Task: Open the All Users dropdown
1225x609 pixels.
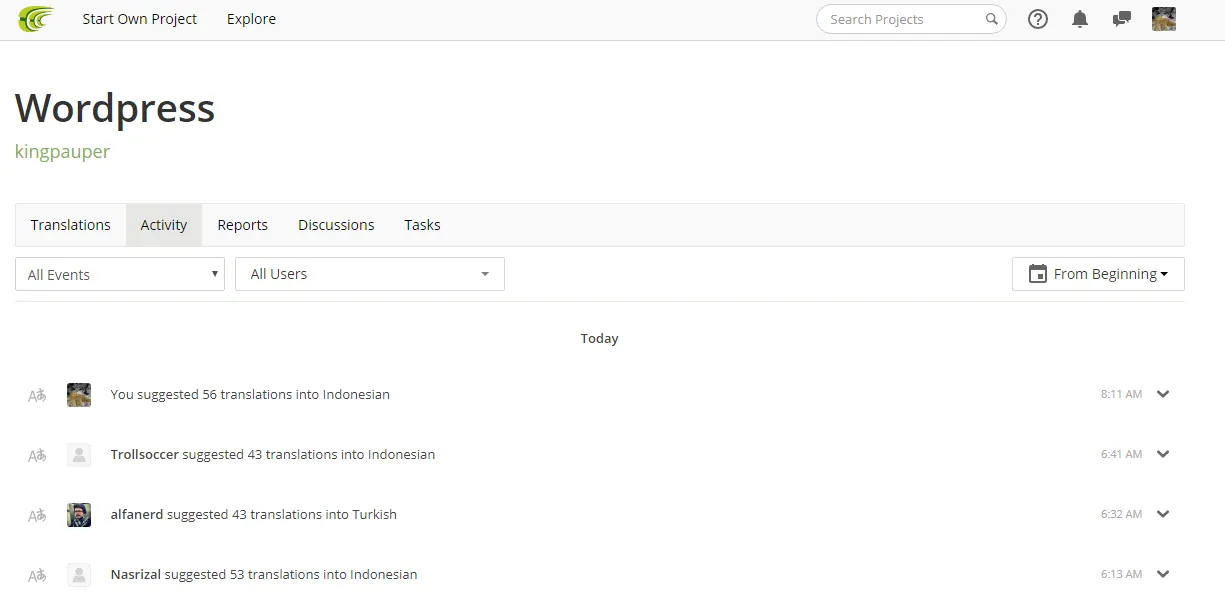Action: coord(370,274)
